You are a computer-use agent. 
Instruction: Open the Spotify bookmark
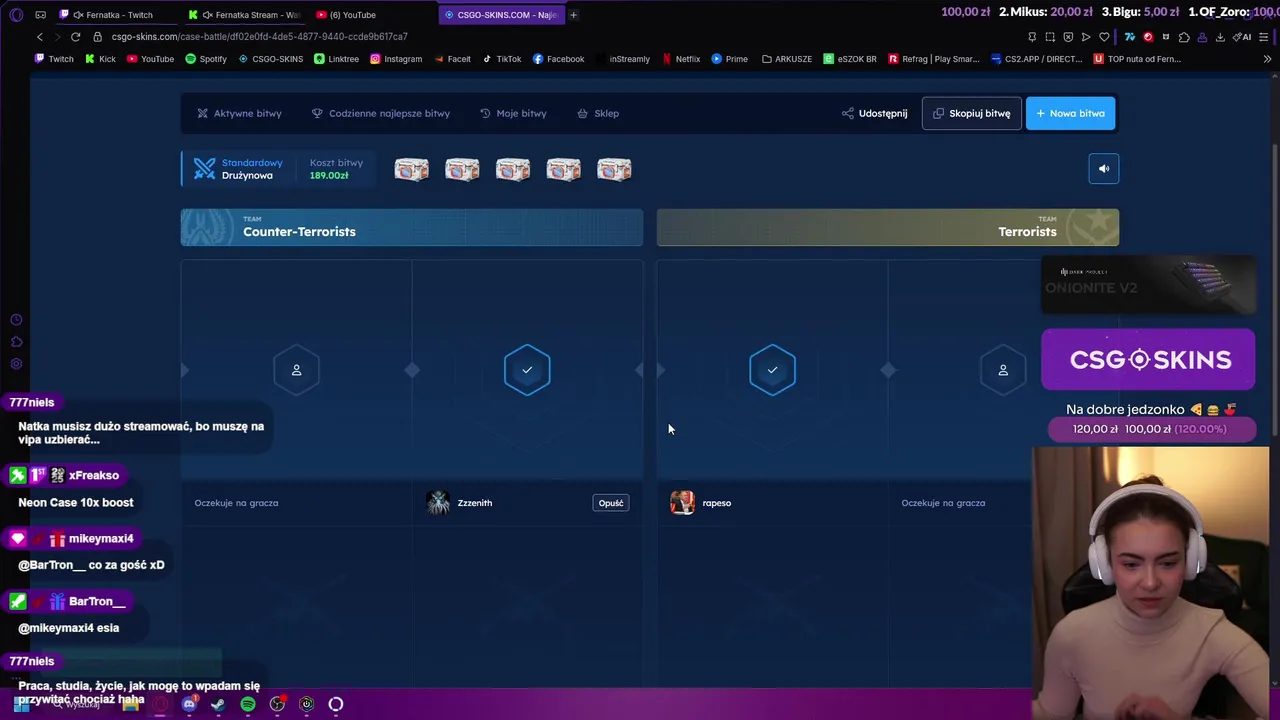(x=206, y=59)
